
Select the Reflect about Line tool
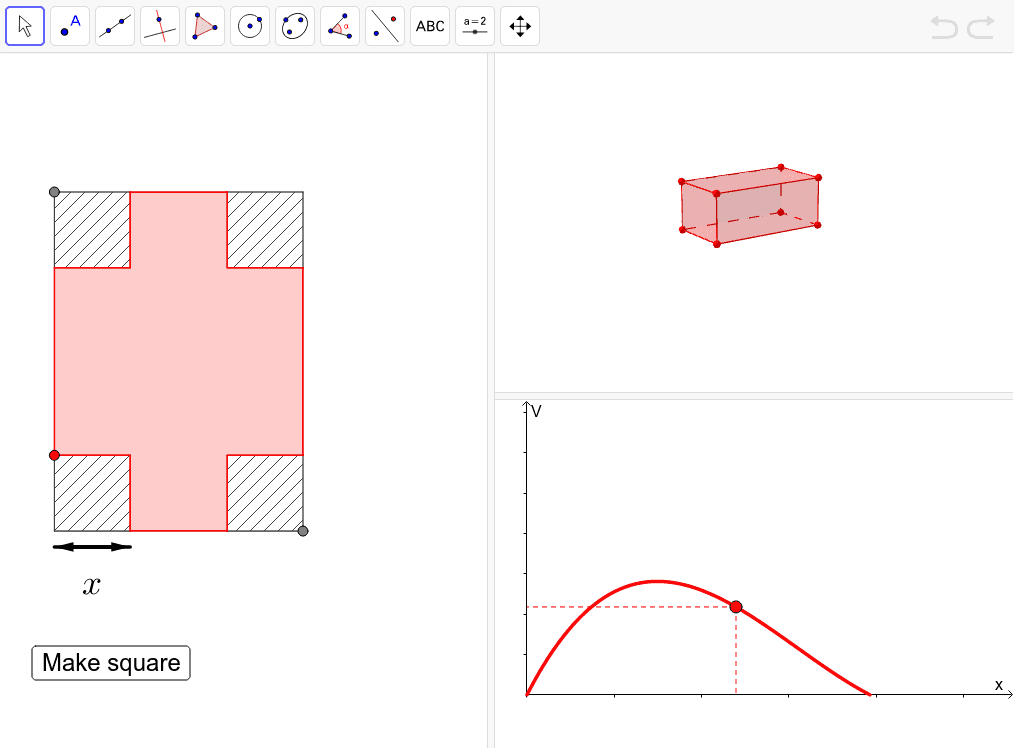[384, 25]
